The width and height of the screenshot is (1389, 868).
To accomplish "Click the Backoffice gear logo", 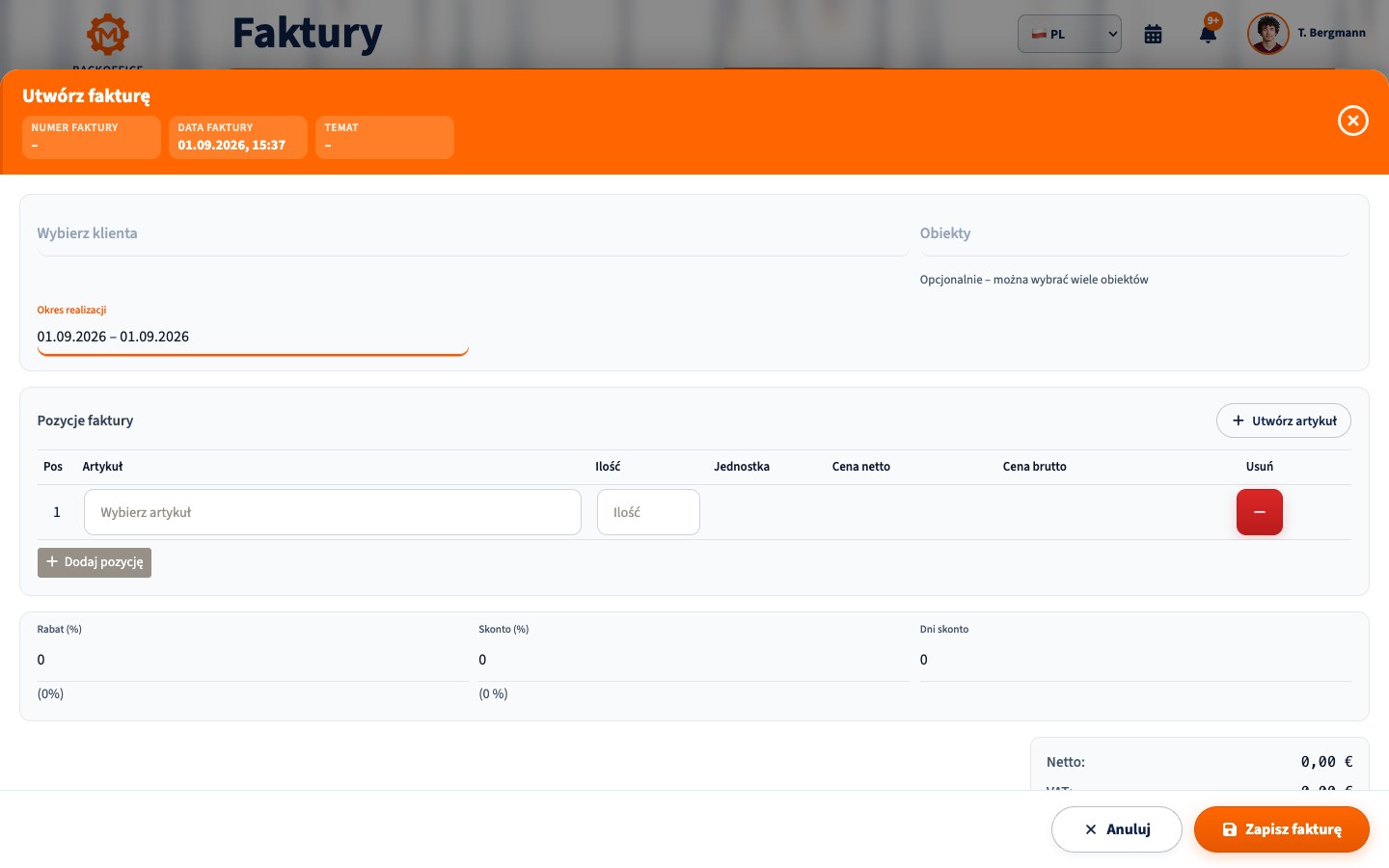I will click(108, 34).
